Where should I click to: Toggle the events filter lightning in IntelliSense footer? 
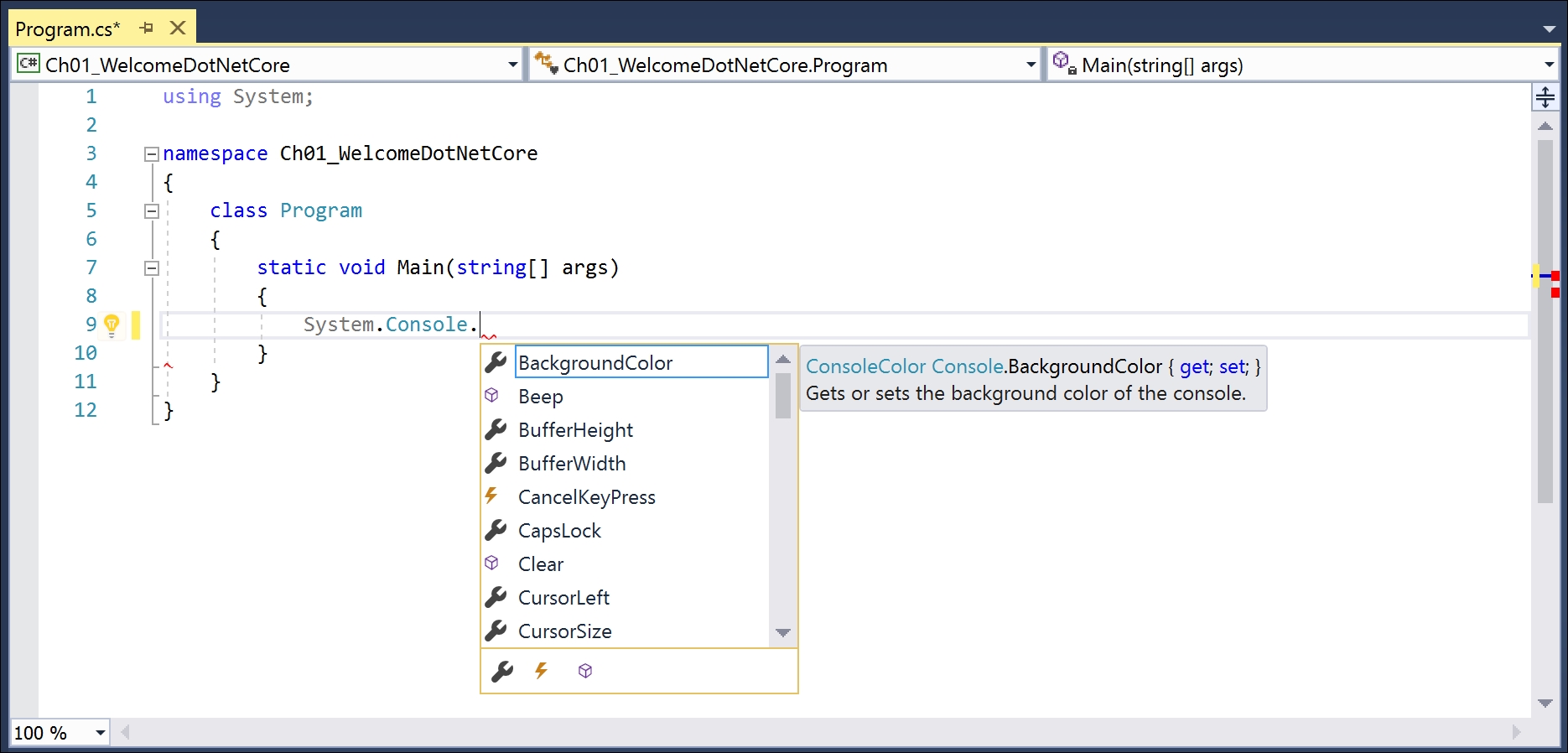point(542,671)
